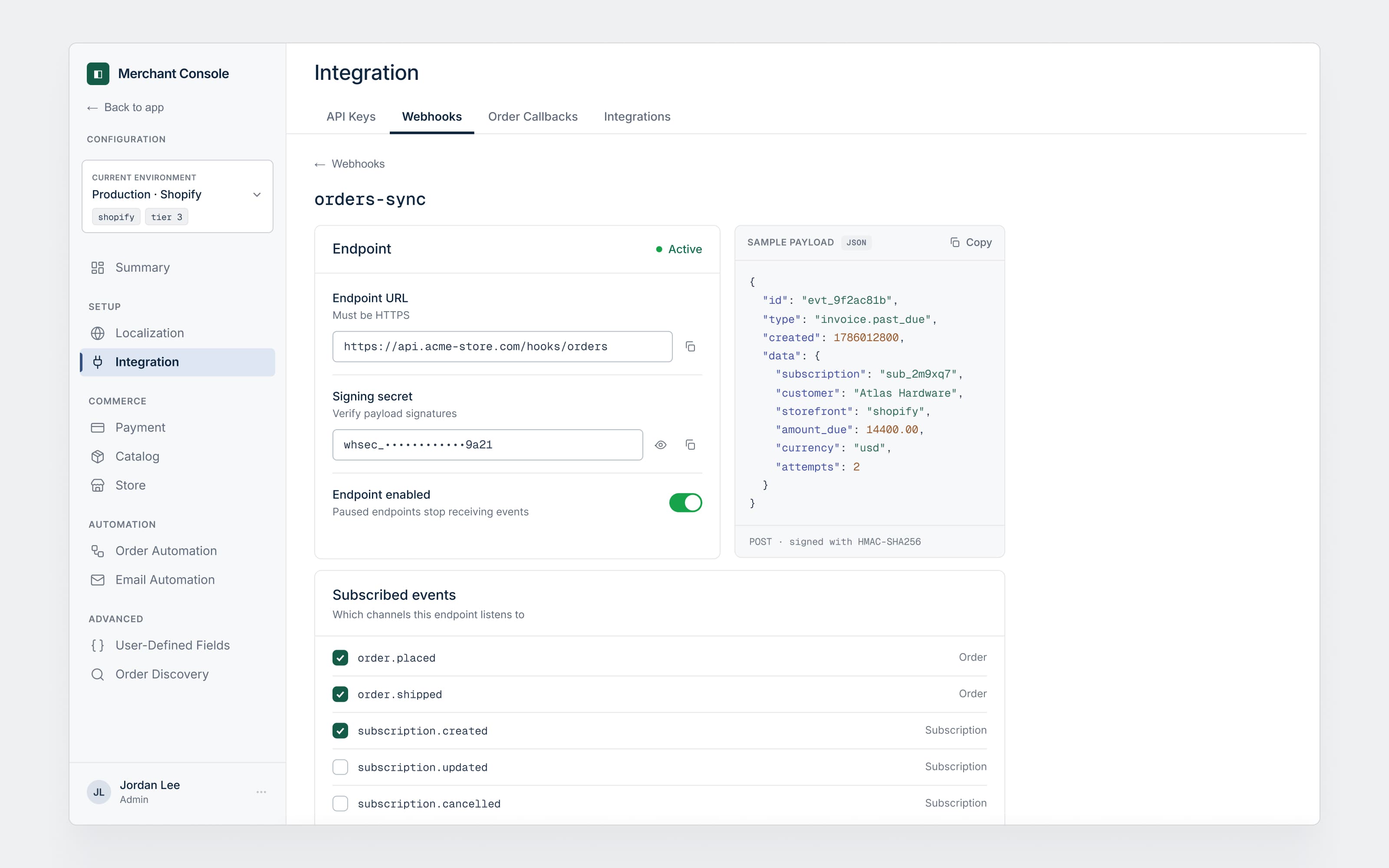Click the JL user avatar
The image size is (1389, 868).
(99, 792)
